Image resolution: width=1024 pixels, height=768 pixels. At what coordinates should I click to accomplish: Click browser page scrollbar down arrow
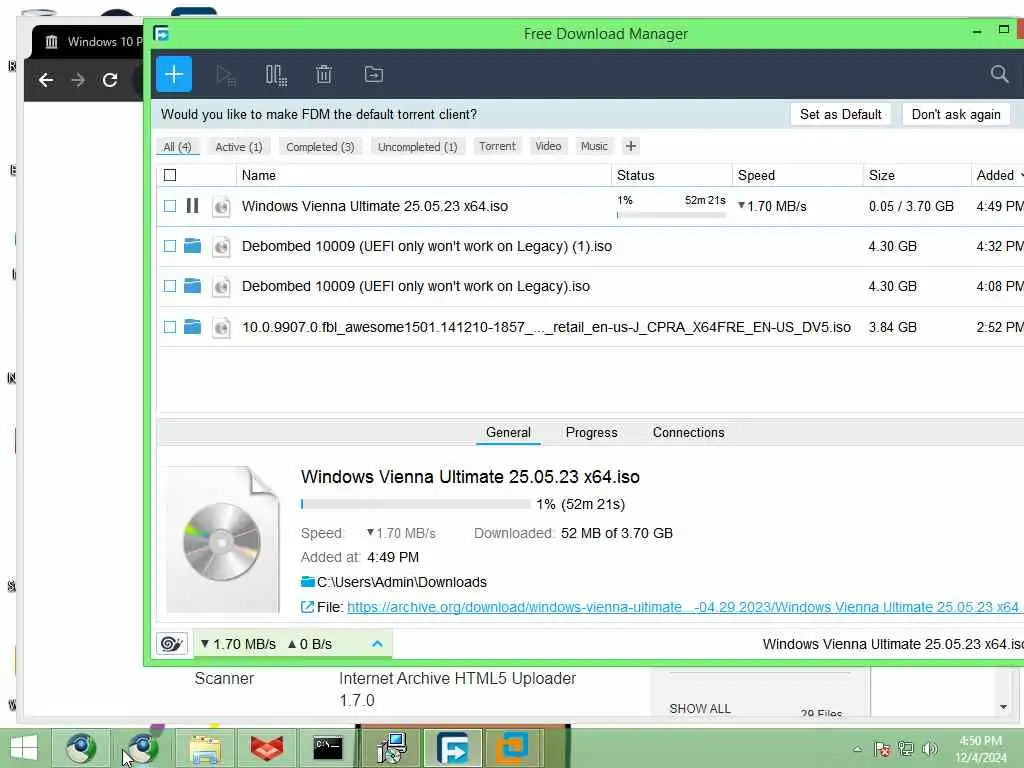[x=1004, y=707]
